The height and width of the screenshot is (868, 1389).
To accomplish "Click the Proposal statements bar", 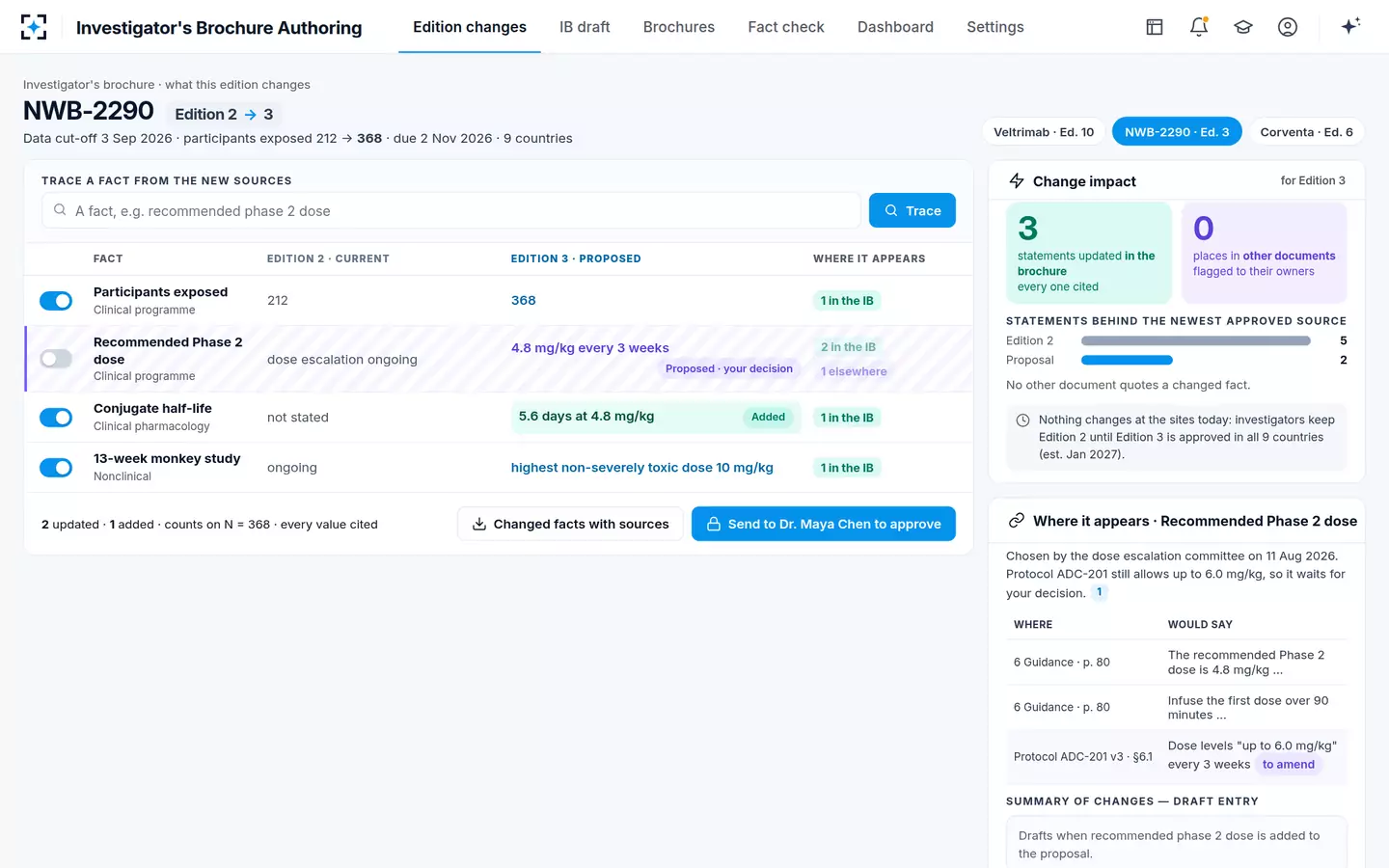I will (x=1127, y=360).
